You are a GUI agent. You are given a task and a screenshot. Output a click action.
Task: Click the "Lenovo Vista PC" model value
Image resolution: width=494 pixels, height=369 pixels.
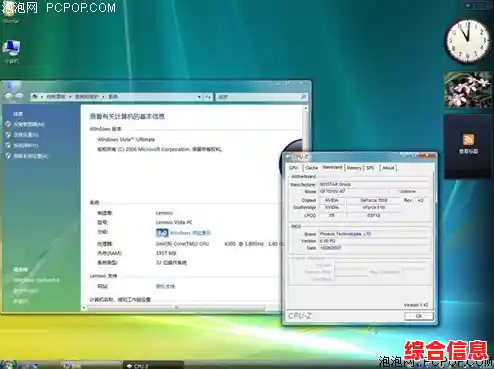click(174, 222)
